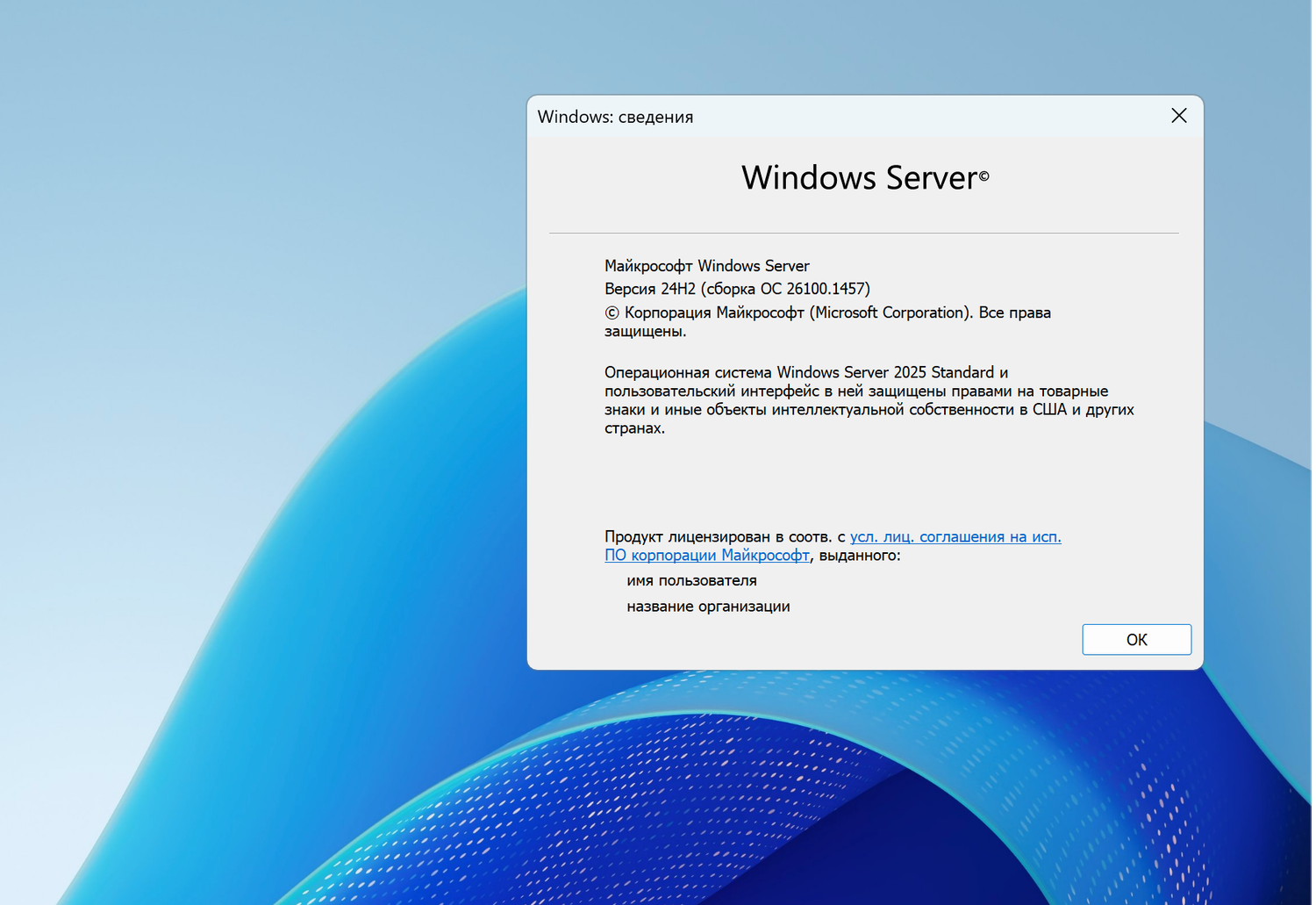Click the horizontal divider below Windows Server heading
The height and width of the screenshot is (905, 1316).
pos(864,233)
